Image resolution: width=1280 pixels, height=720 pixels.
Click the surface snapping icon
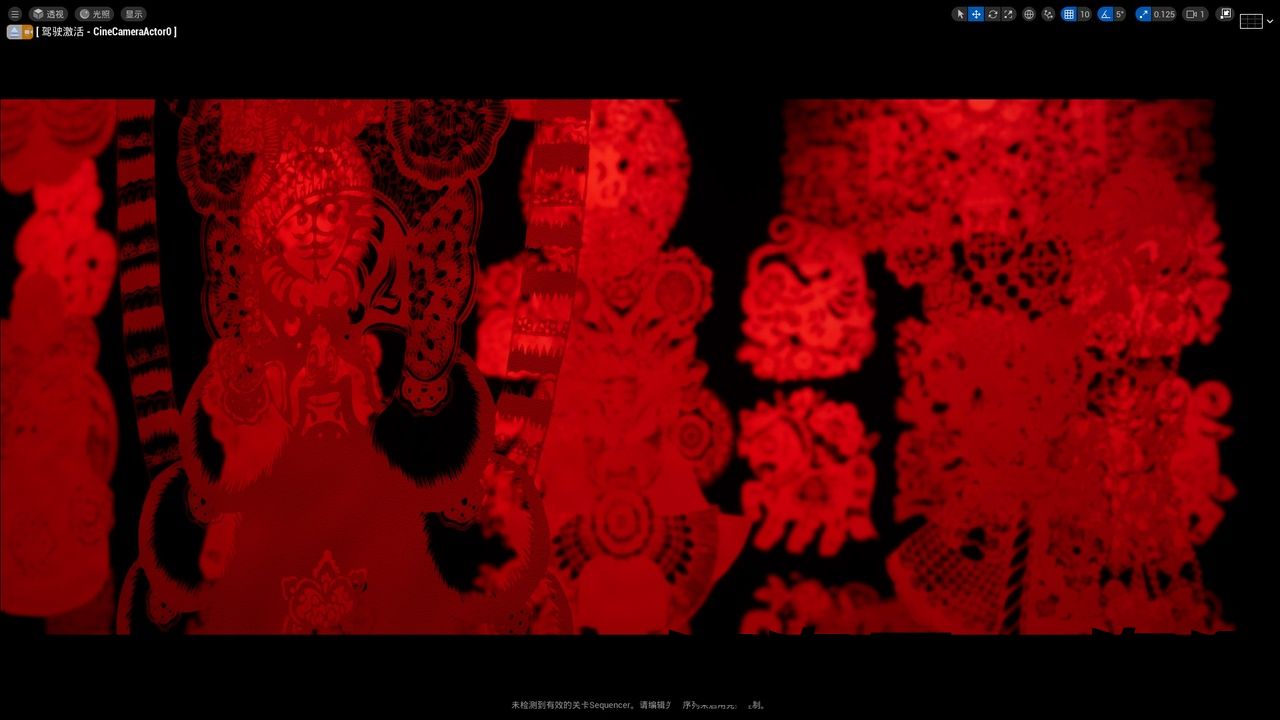click(x=1048, y=14)
